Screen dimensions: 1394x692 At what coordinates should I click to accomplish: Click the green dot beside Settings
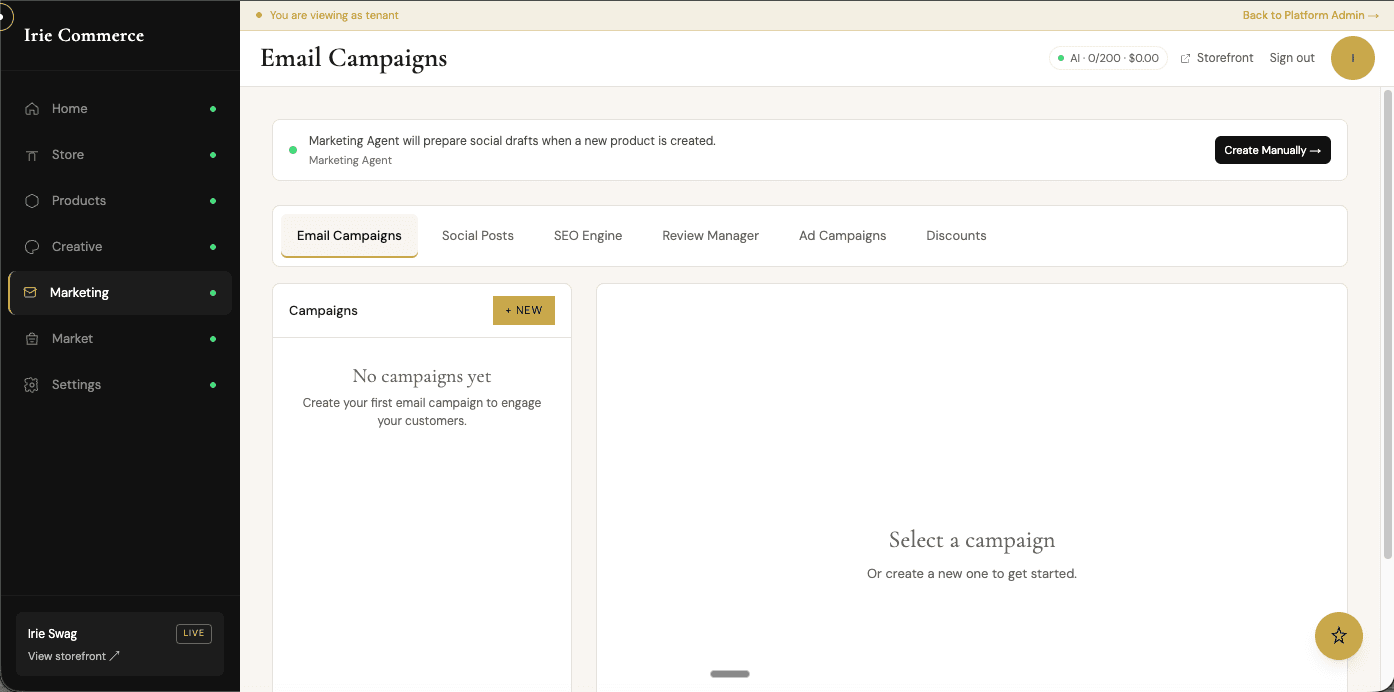(x=213, y=385)
